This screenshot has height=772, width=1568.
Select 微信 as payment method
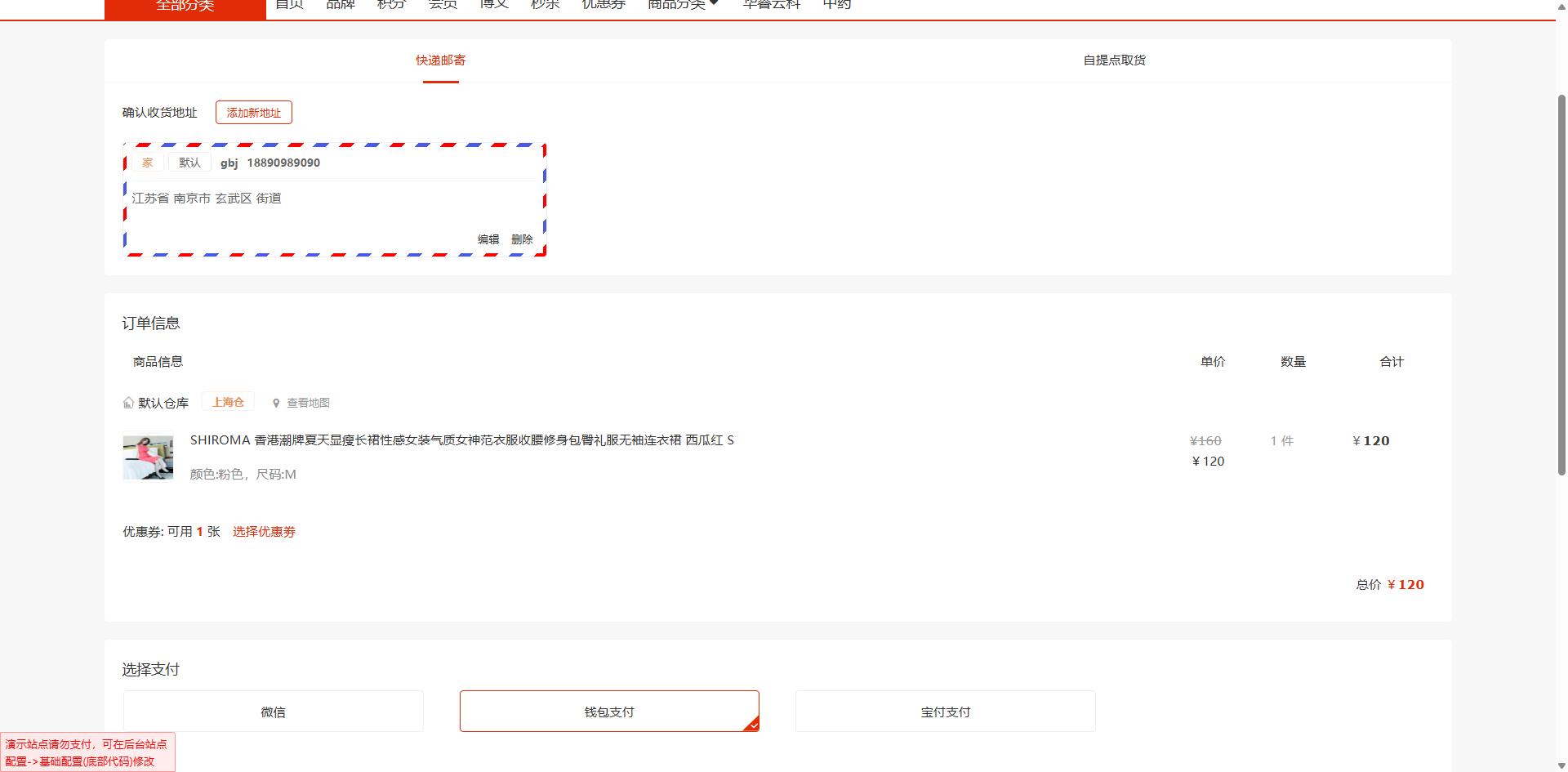point(274,712)
